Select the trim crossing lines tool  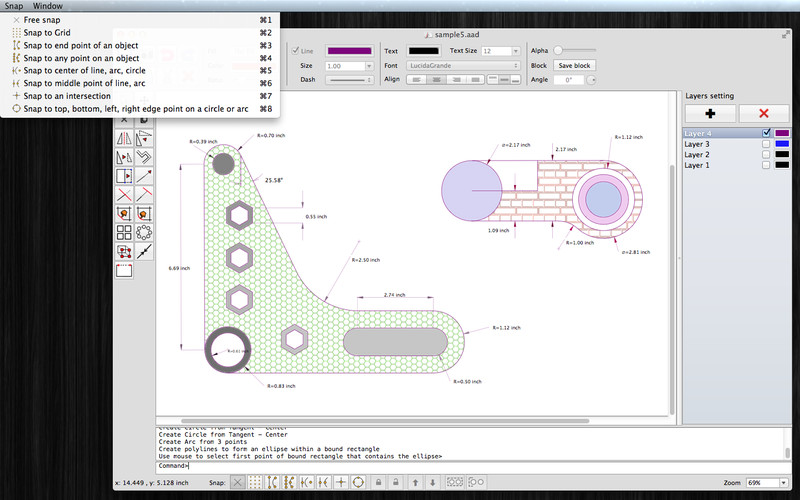(x=124, y=195)
